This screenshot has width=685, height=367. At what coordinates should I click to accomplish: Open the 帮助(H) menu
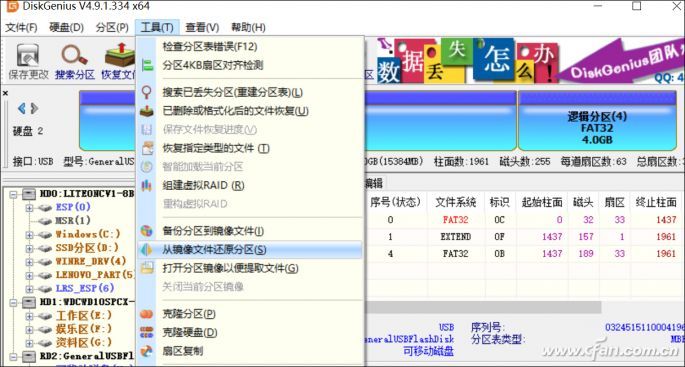[x=248, y=28]
